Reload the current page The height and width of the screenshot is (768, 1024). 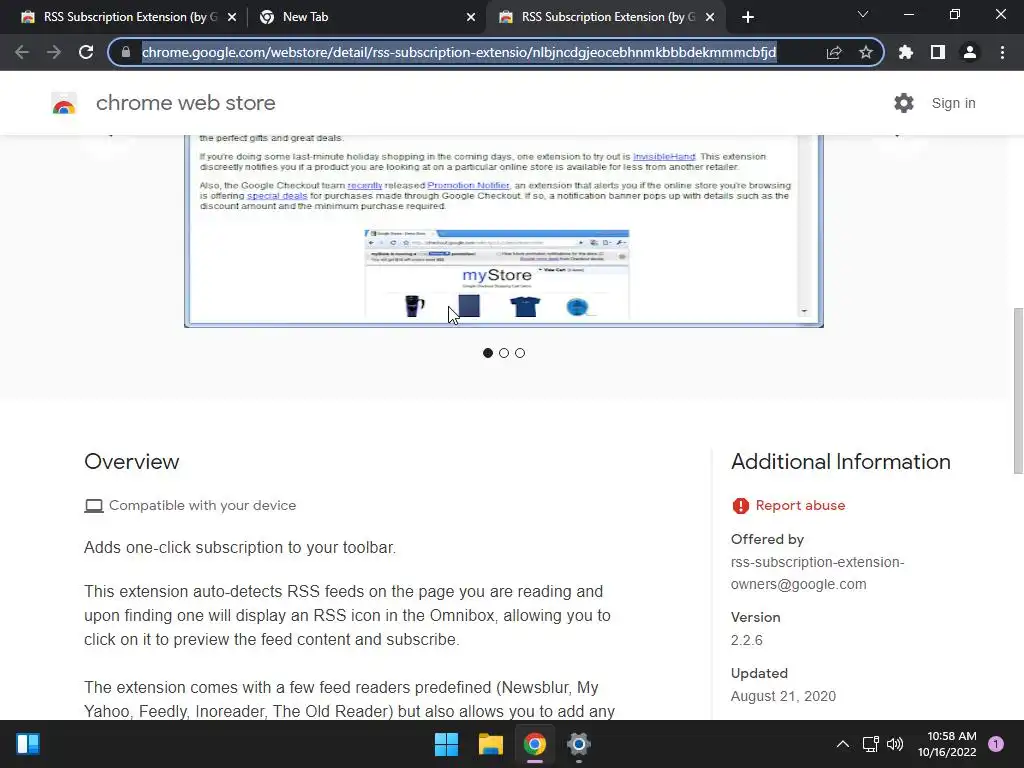[x=86, y=52]
